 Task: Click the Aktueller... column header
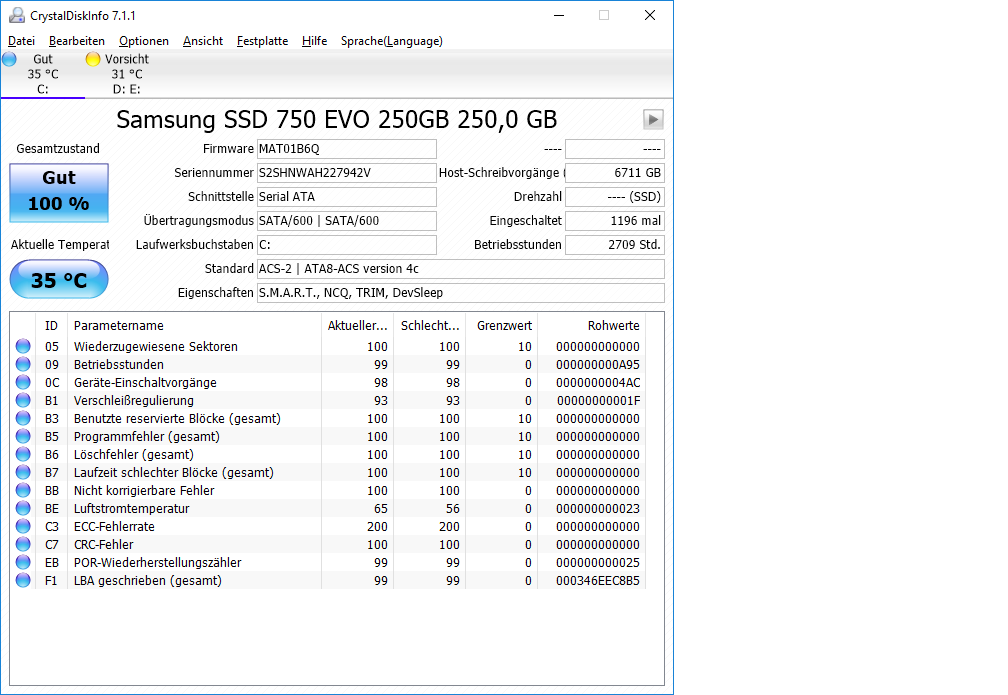pos(357,326)
